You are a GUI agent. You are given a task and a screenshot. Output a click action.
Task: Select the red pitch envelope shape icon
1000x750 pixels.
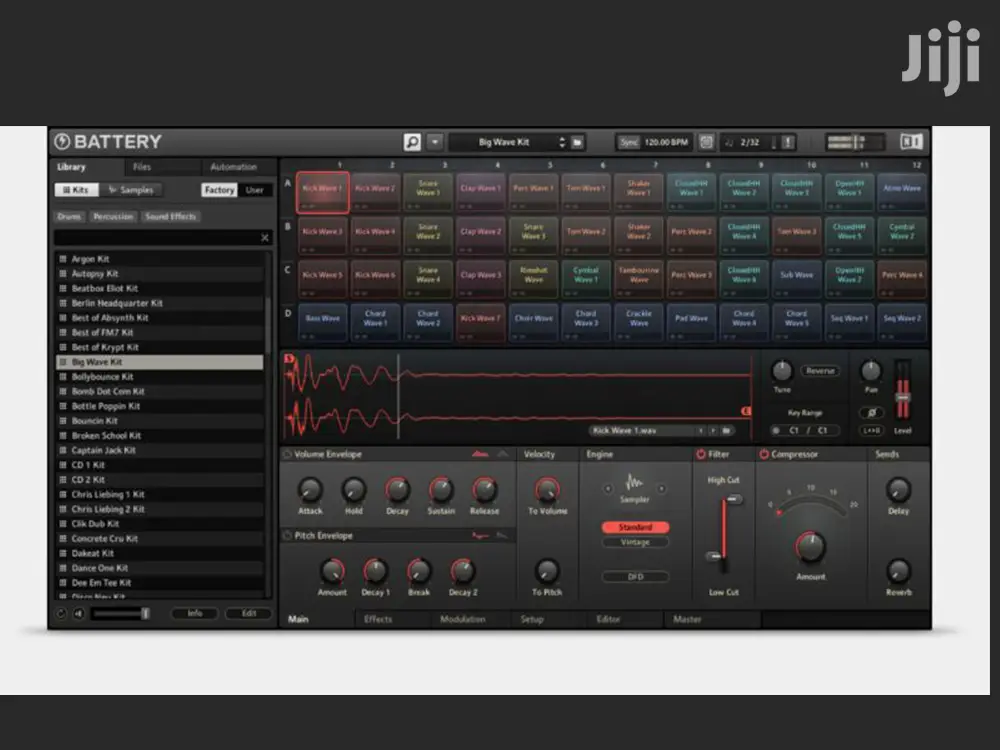point(480,535)
